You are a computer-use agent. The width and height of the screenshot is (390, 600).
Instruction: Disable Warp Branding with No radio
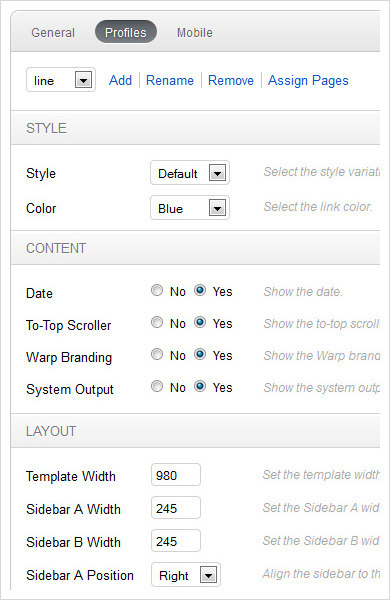pyautogui.click(x=157, y=354)
